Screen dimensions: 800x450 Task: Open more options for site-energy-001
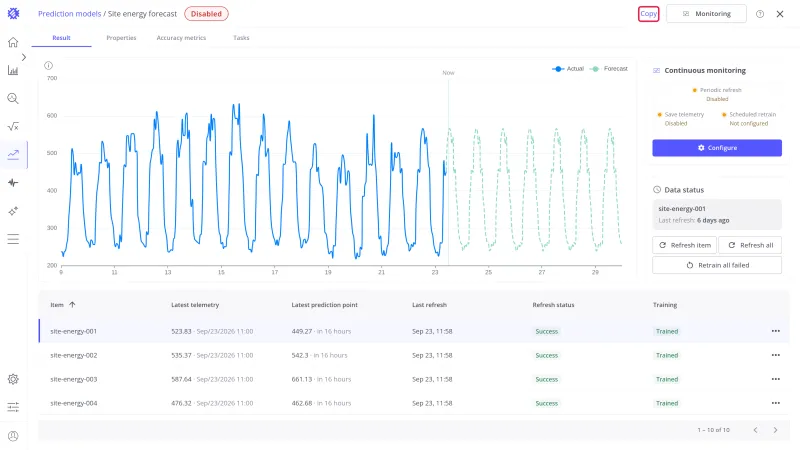tap(776, 331)
